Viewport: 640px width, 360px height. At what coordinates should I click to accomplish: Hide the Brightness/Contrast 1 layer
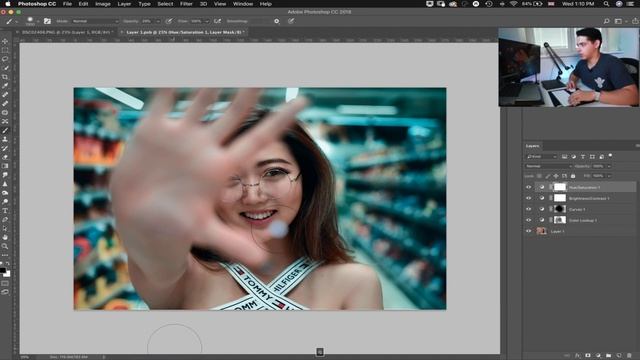(x=529, y=198)
